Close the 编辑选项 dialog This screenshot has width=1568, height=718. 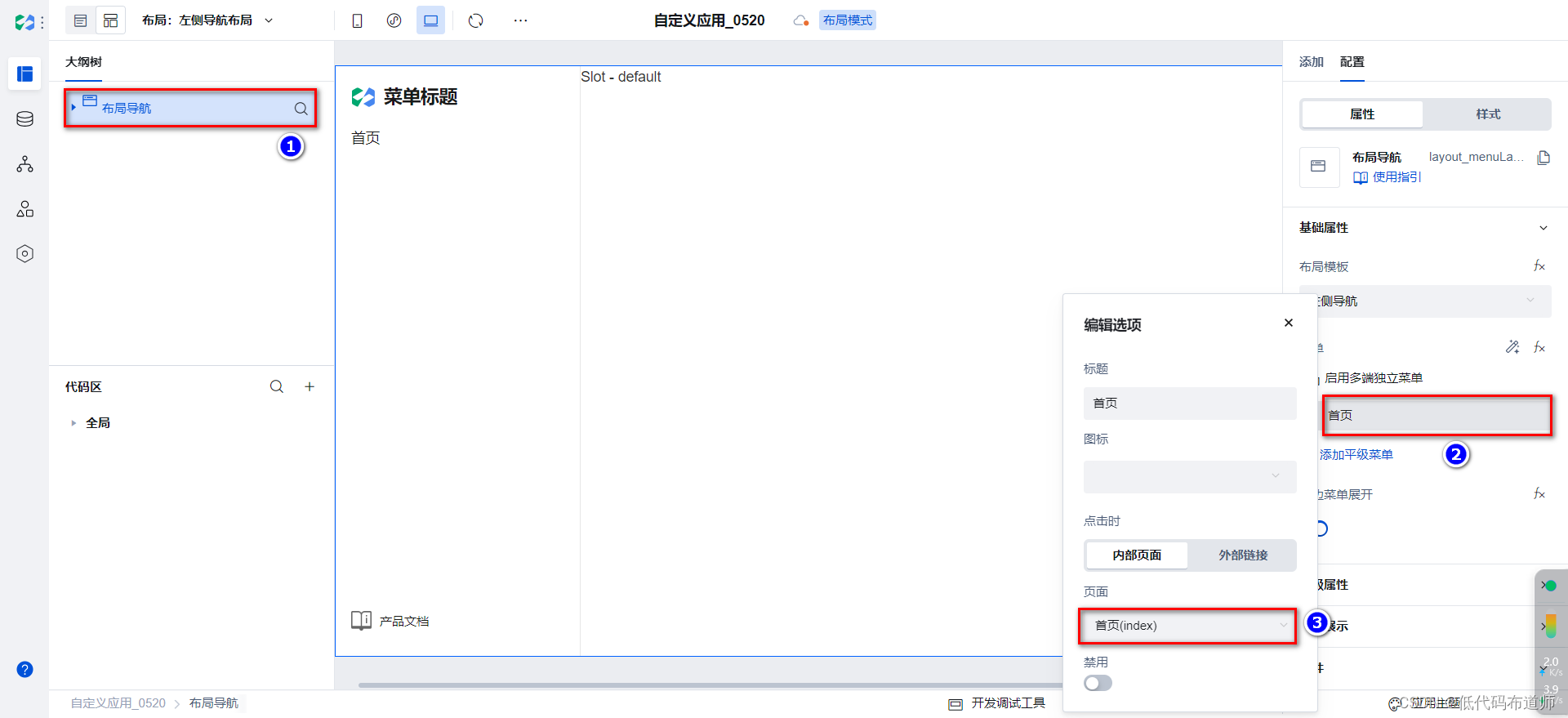click(1289, 323)
